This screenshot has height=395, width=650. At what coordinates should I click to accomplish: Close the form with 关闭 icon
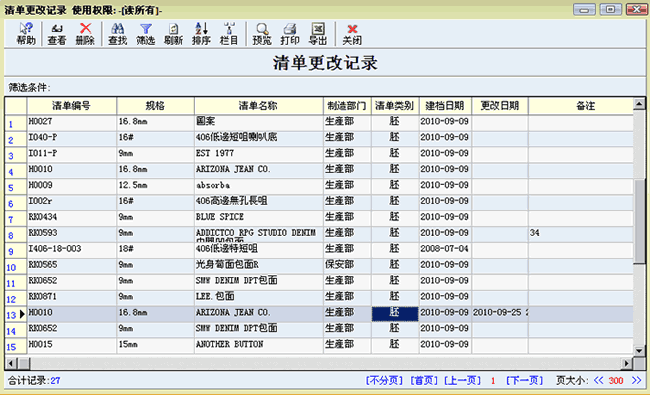click(352, 34)
